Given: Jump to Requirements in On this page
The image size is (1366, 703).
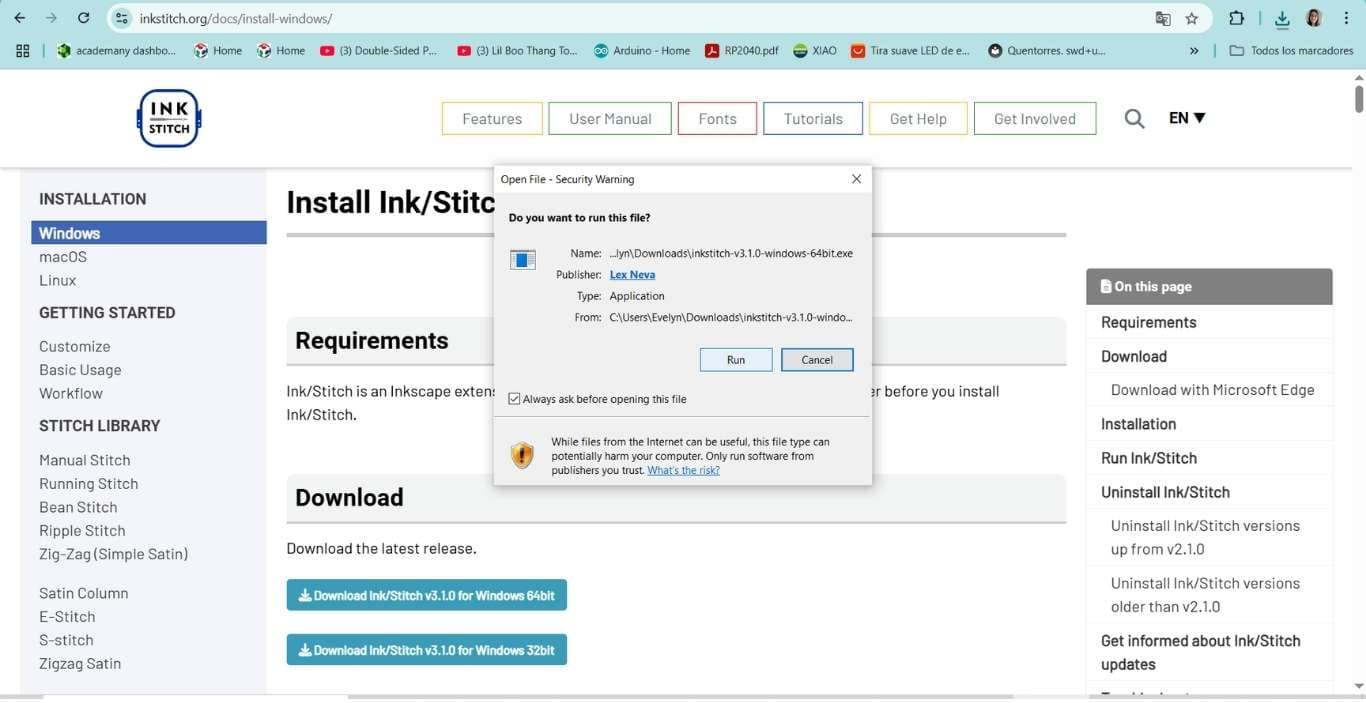Looking at the screenshot, I should 1149,322.
